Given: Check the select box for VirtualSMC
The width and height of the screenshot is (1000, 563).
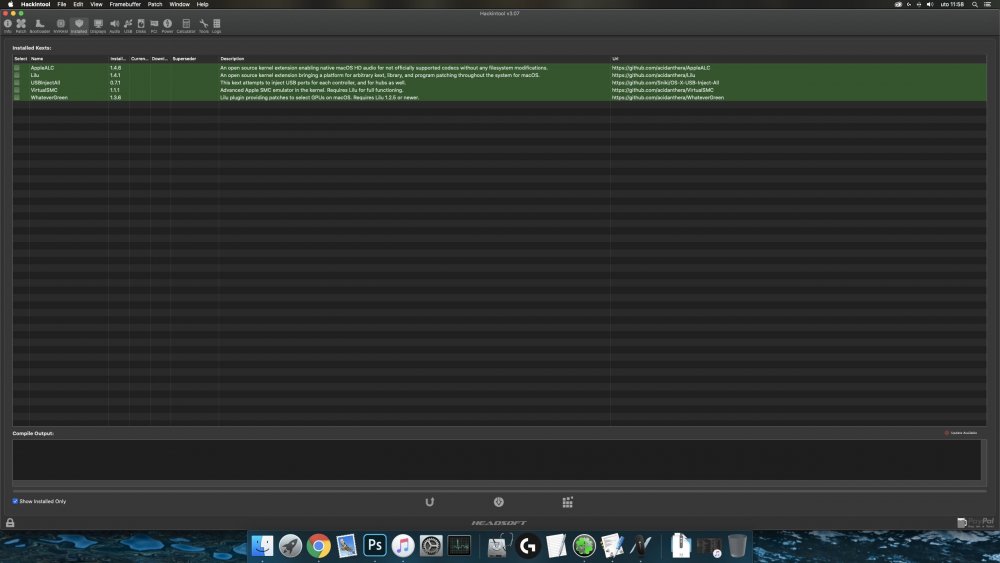Looking at the screenshot, I should [17, 90].
